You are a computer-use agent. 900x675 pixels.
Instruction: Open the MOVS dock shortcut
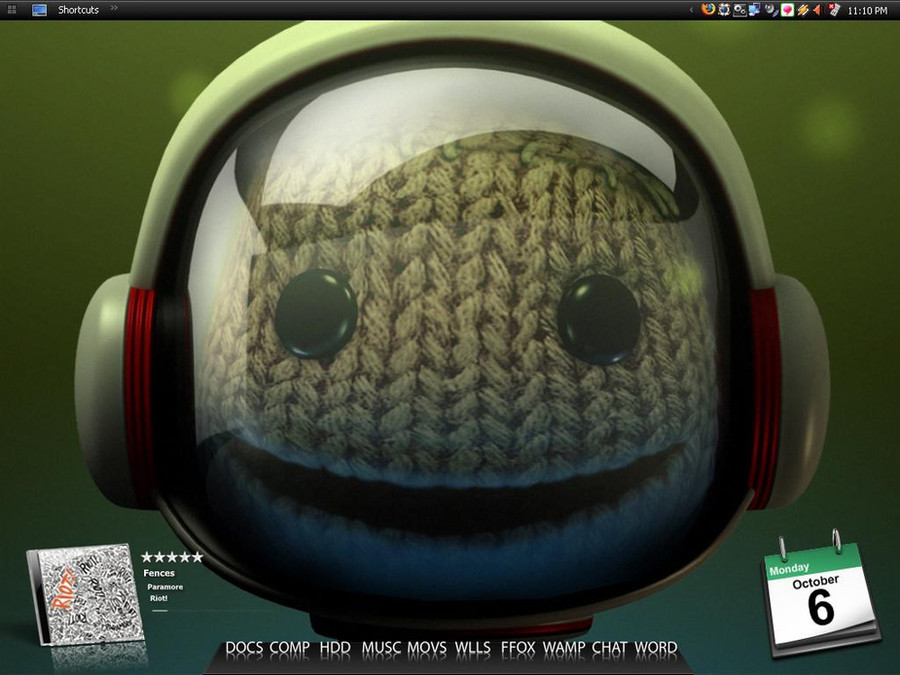[x=427, y=648]
